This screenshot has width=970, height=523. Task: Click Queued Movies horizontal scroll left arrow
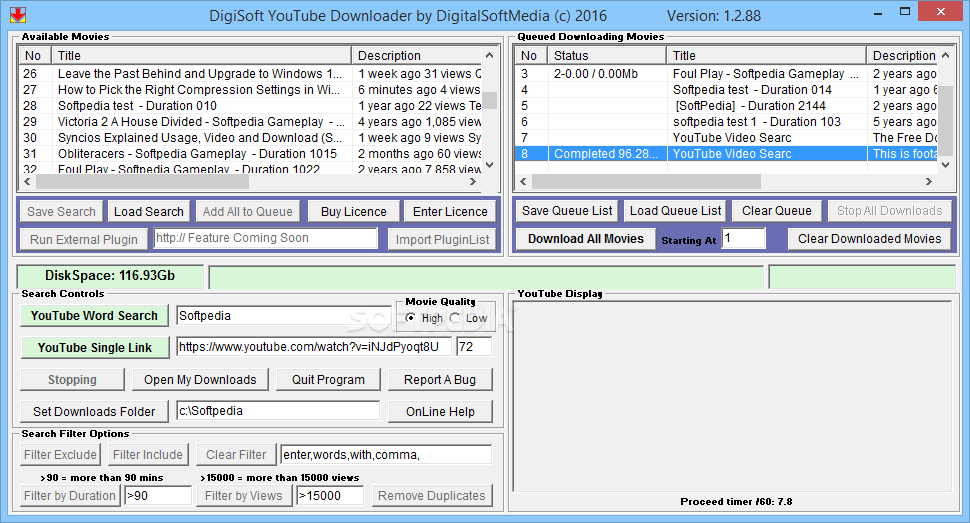523,181
